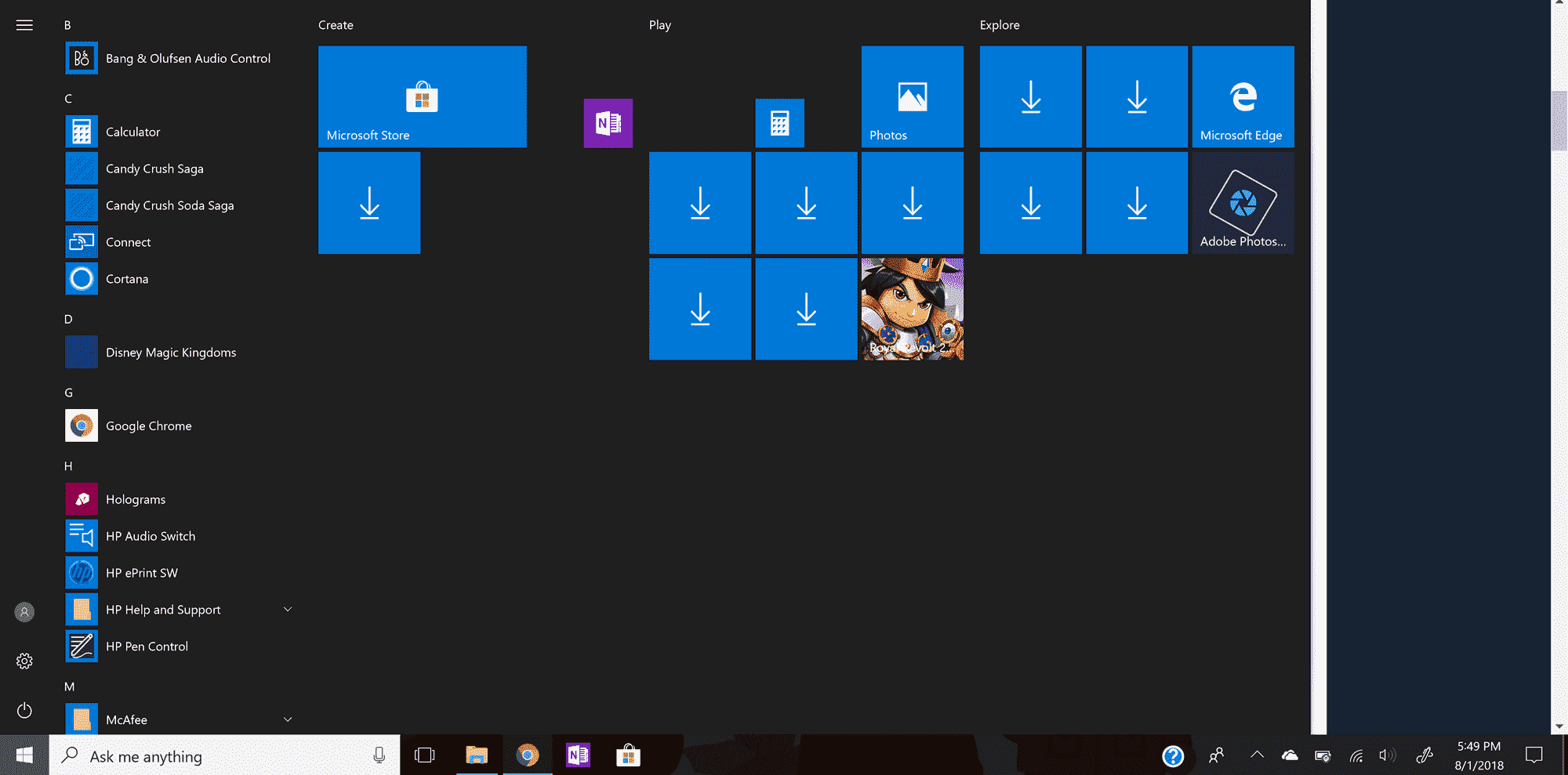This screenshot has width=1568, height=775.
Task: Click the download tile under Microsoft Store
Action: tap(369, 203)
